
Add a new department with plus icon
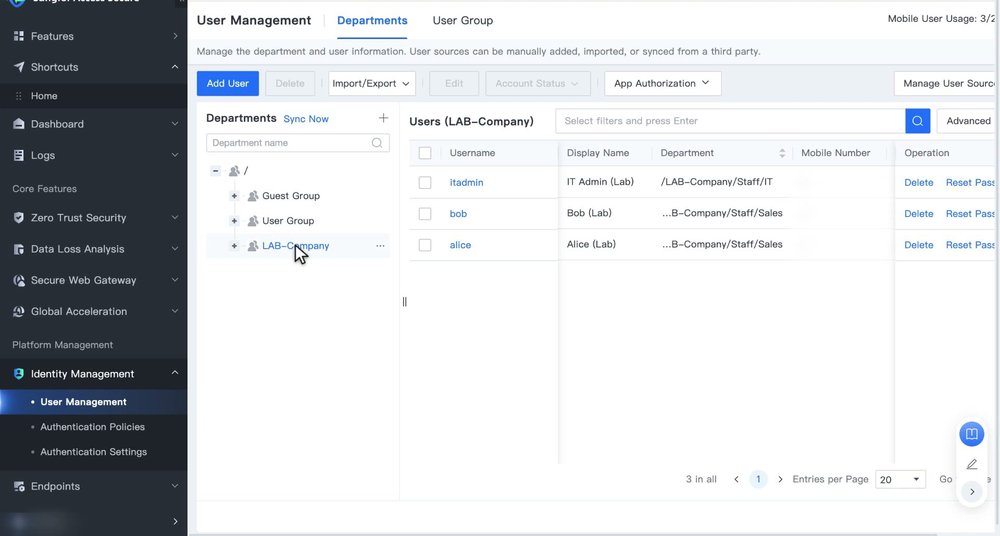(x=383, y=118)
